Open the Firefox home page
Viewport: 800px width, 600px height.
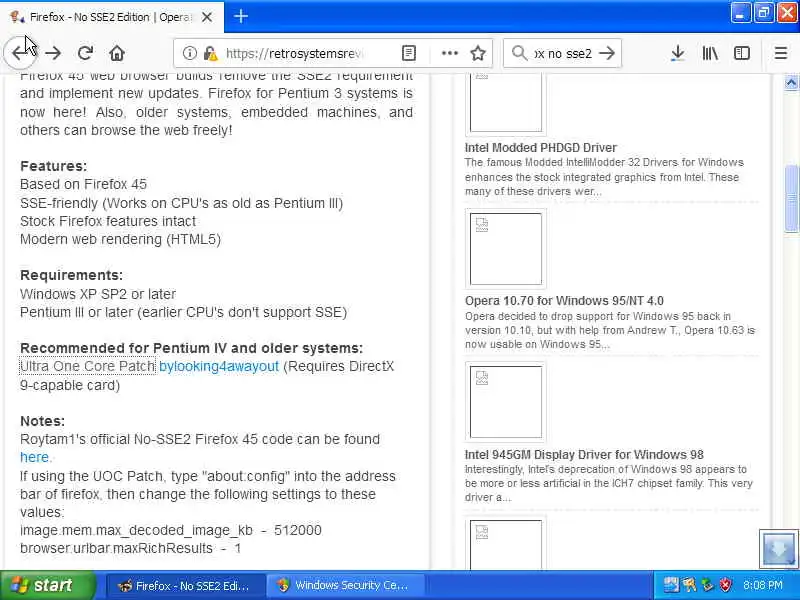click(x=117, y=53)
